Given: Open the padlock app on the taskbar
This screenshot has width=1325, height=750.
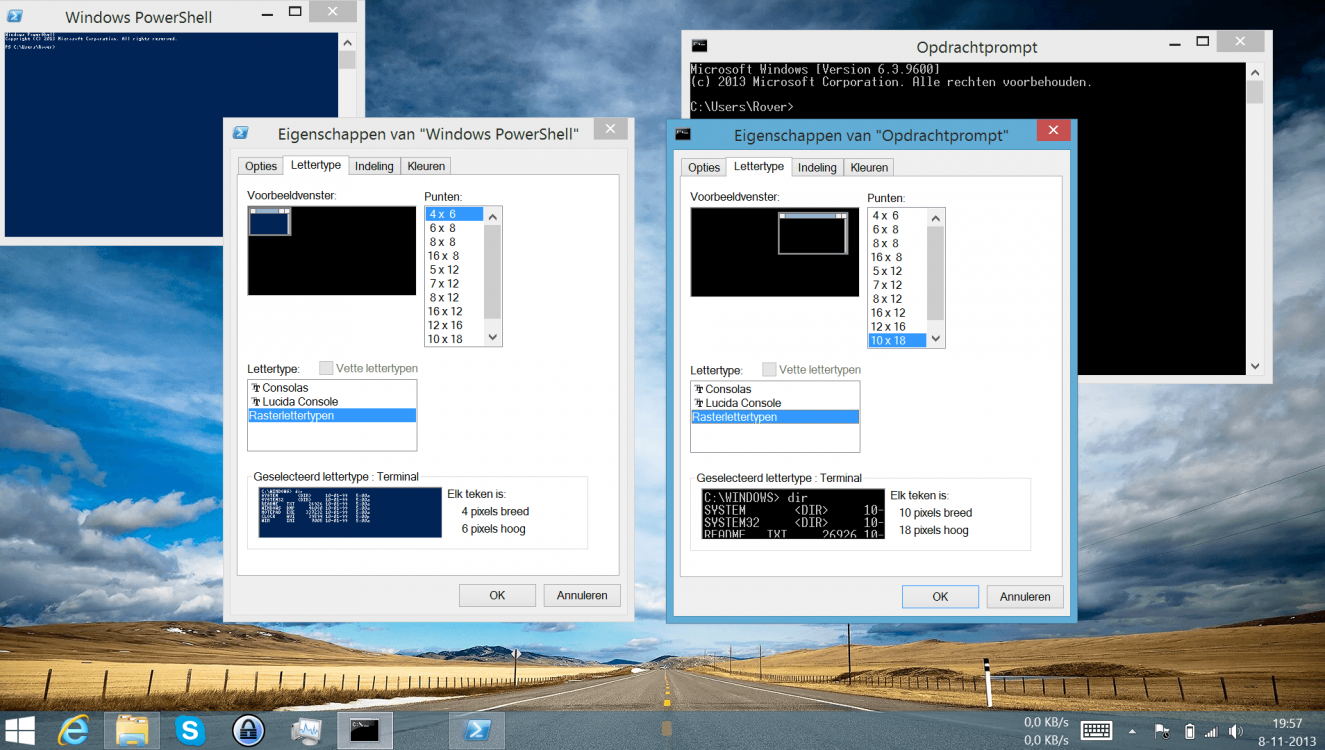Looking at the screenshot, I should pyautogui.click(x=248, y=731).
